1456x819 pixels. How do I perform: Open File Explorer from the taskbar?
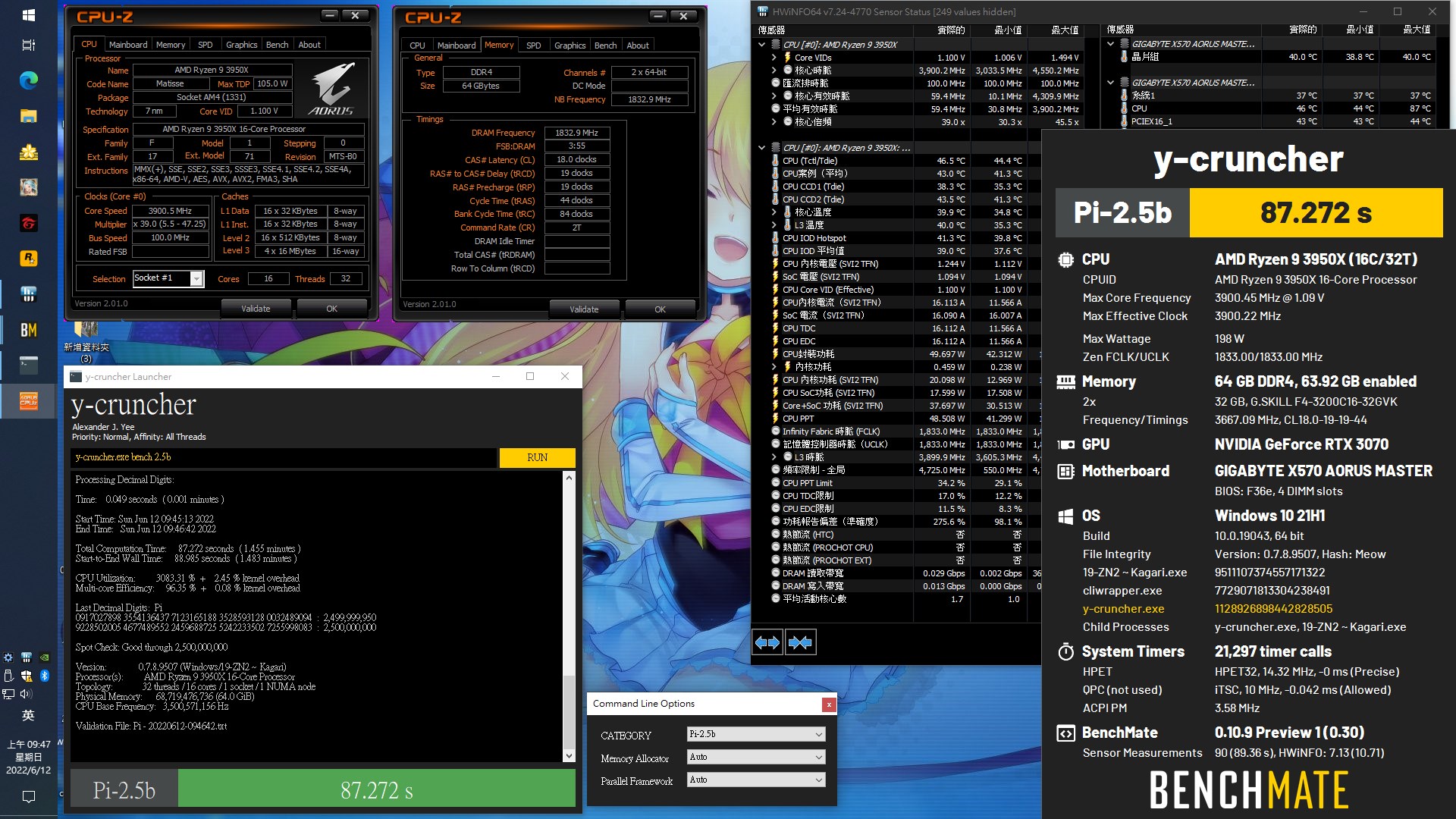tap(28, 116)
